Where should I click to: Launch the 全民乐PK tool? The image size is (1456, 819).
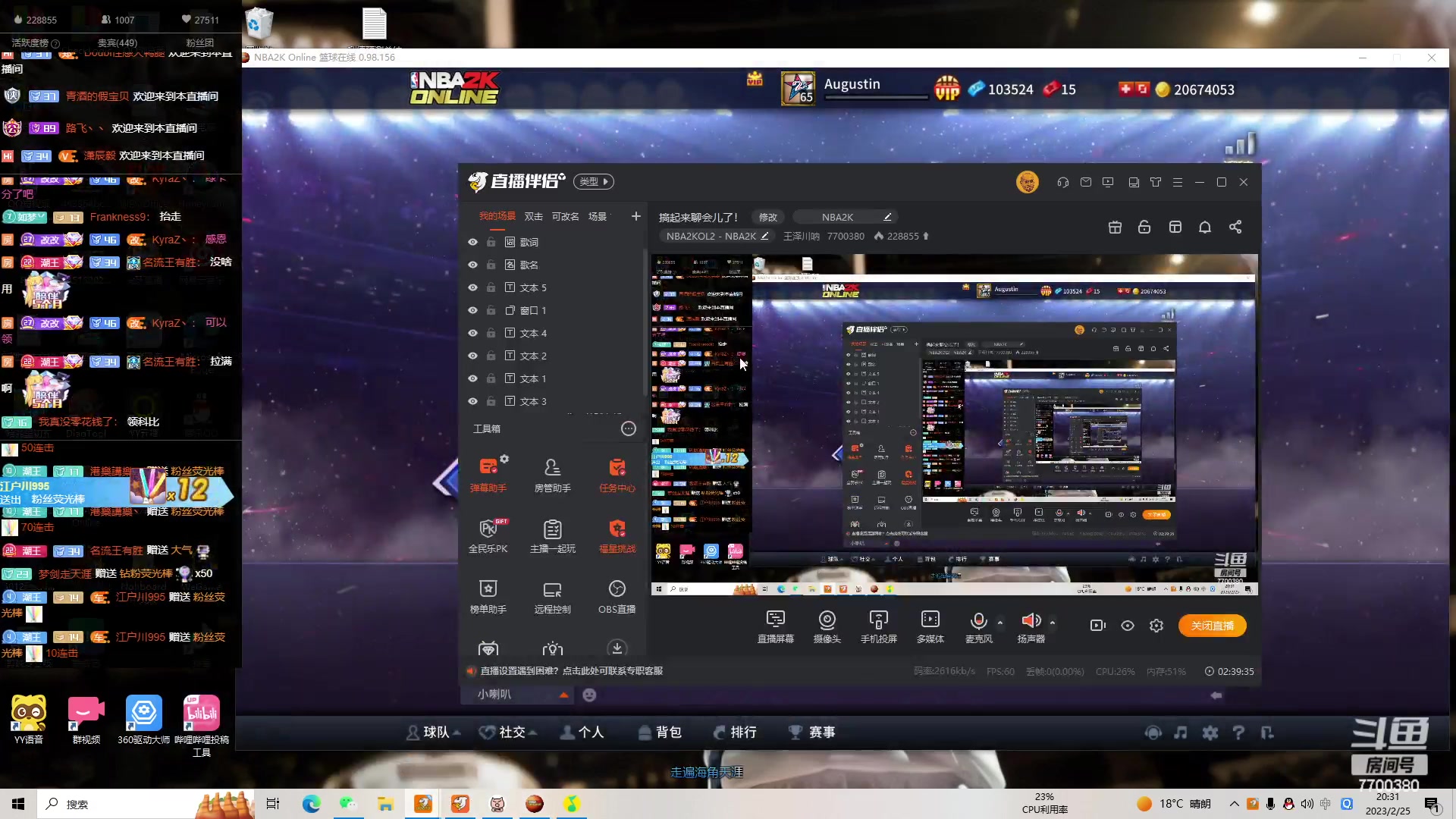(x=488, y=535)
